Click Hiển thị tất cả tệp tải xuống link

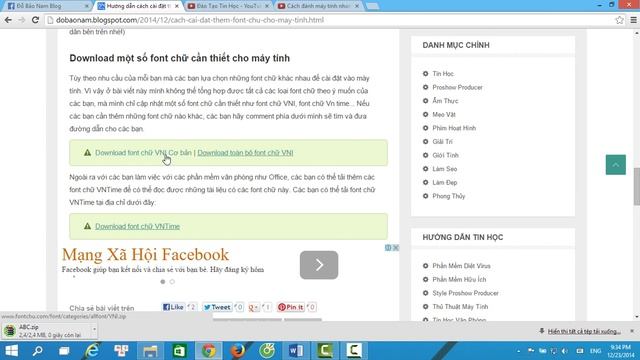click(584, 331)
